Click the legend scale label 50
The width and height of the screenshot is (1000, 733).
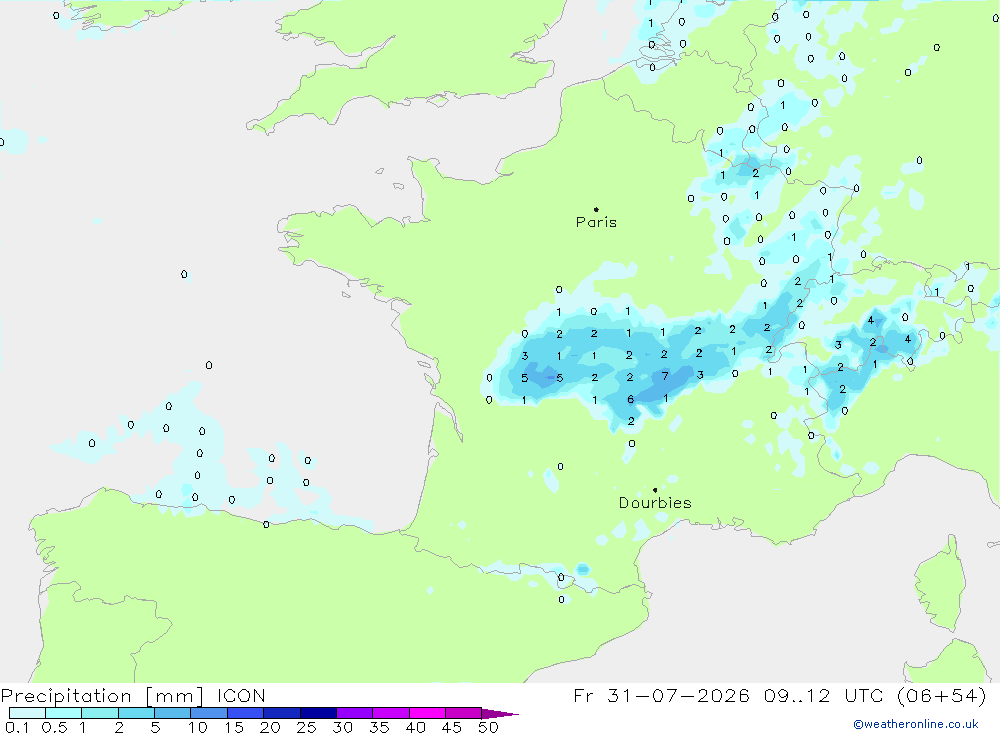(489, 727)
